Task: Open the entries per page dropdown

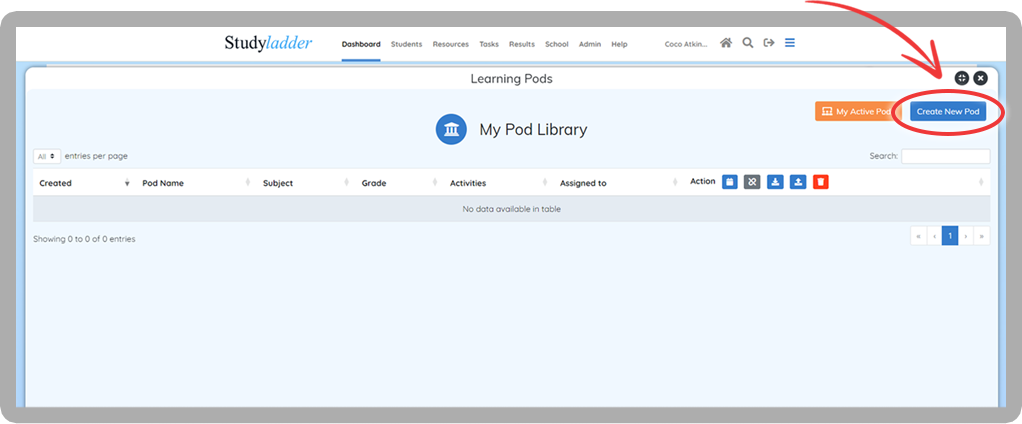Action: tap(46, 157)
